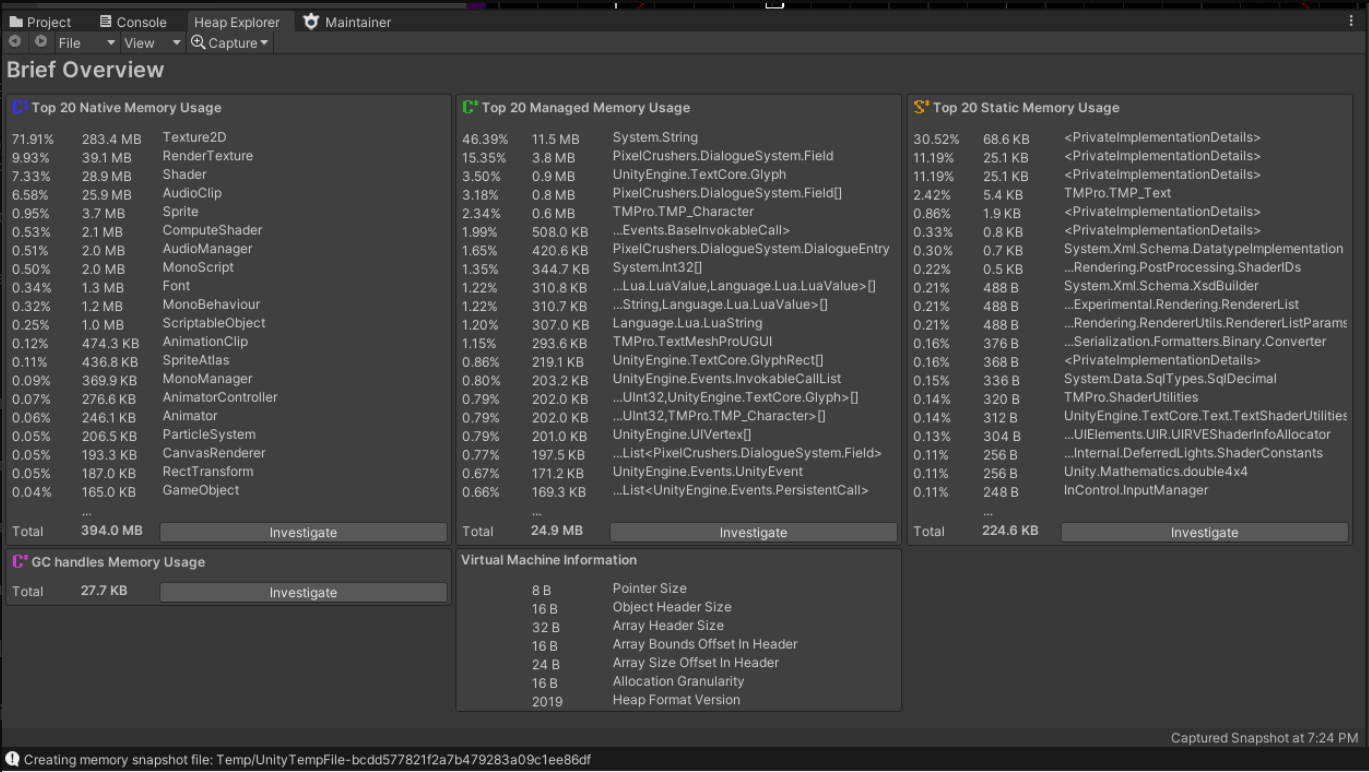
Task: Select the RectTransform row
Action: [x=229, y=472]
